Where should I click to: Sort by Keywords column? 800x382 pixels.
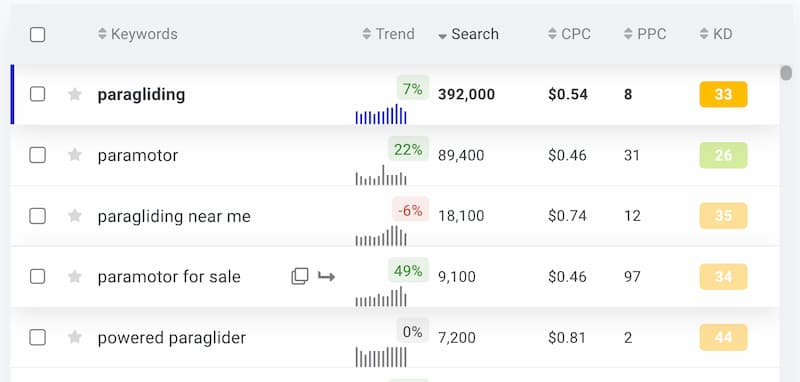138,34
